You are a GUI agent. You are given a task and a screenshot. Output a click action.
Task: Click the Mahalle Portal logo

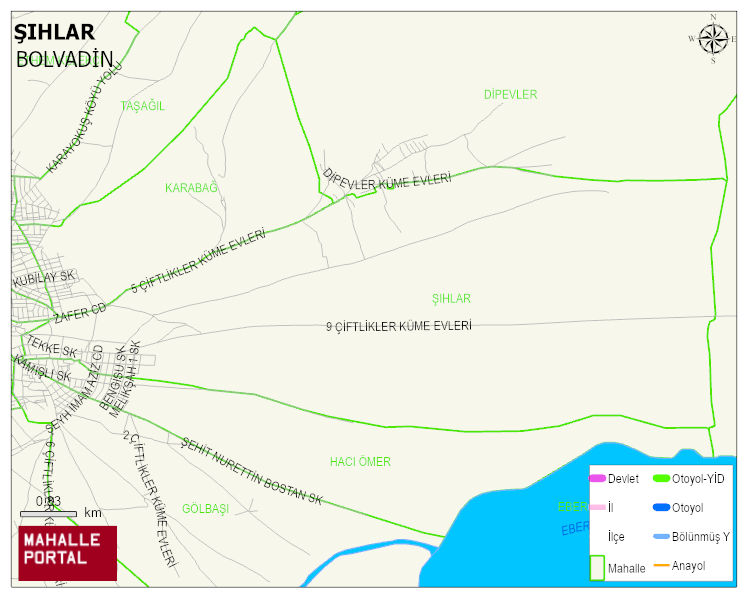click(x=67, y=553)
